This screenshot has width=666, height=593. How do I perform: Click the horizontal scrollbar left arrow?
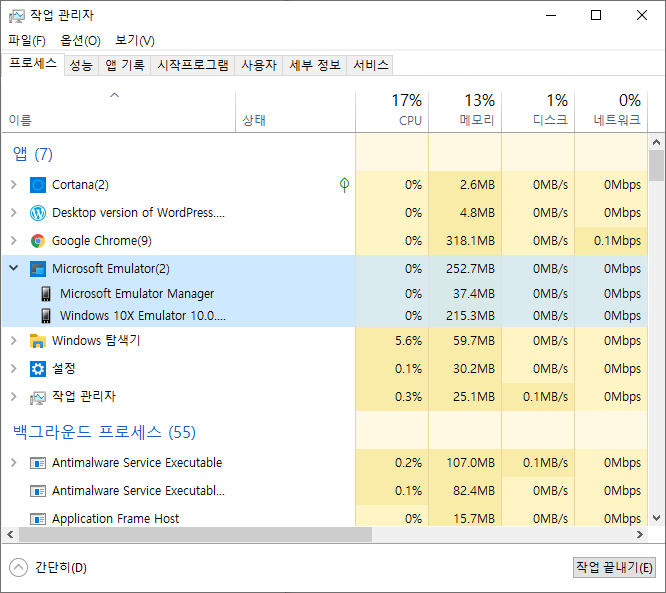[10, 535]
